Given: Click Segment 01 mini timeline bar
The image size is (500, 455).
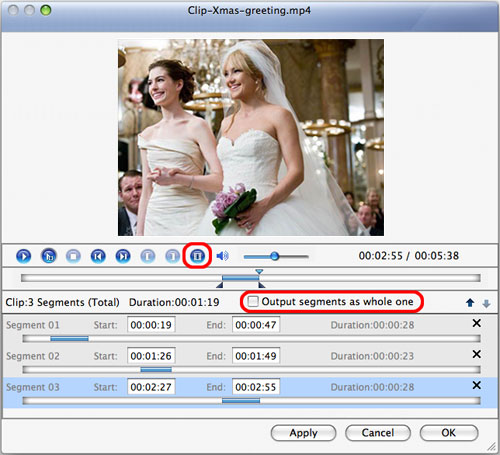Looking at the screenshot, I should (x=252, y=339).
